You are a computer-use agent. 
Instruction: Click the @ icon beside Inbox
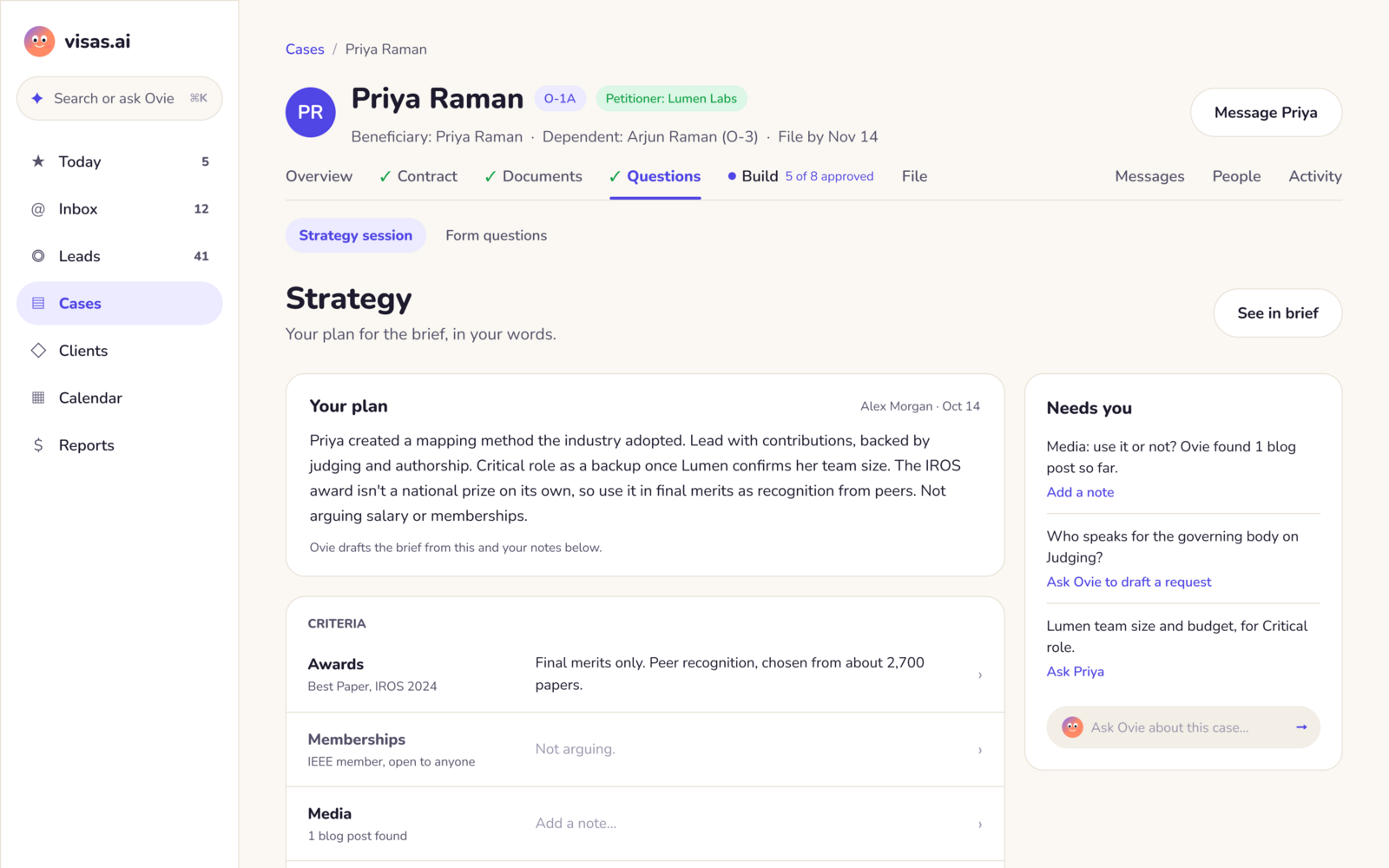pos(38,209)
